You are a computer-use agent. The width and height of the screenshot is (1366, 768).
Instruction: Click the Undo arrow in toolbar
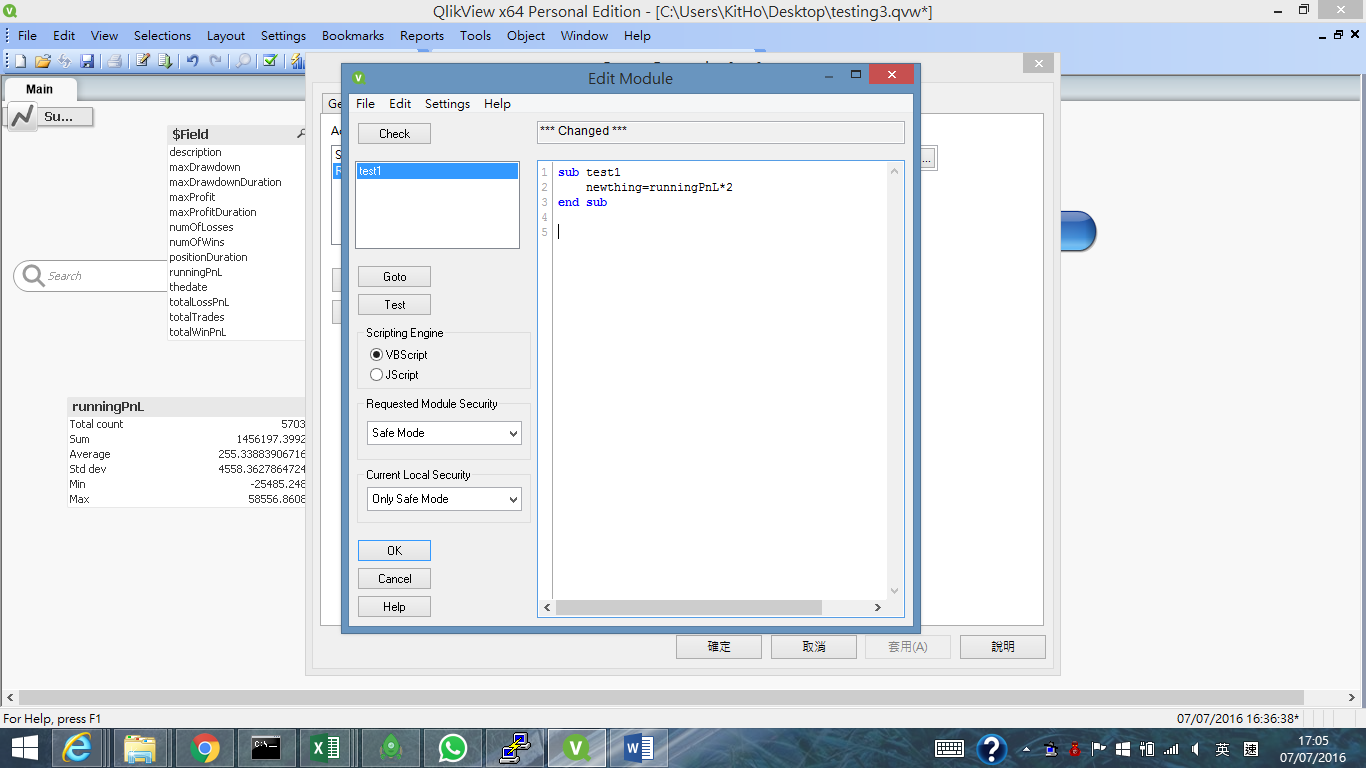coord(192,61)
